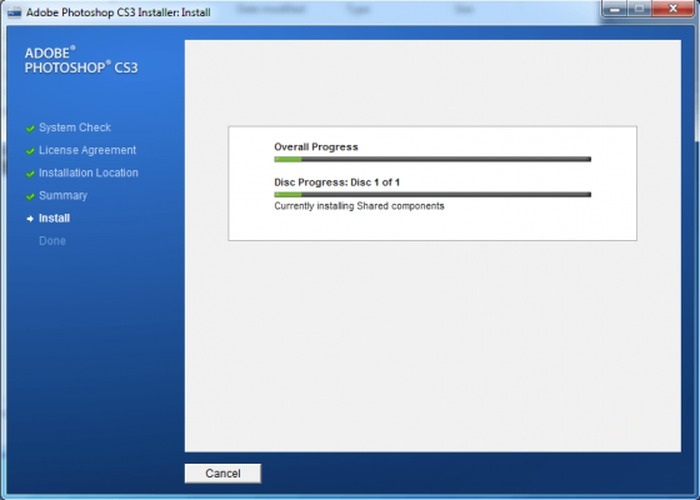This screenshot has width=700, height=500.
Task: Minimize the installer window
Action: [615, 9]
